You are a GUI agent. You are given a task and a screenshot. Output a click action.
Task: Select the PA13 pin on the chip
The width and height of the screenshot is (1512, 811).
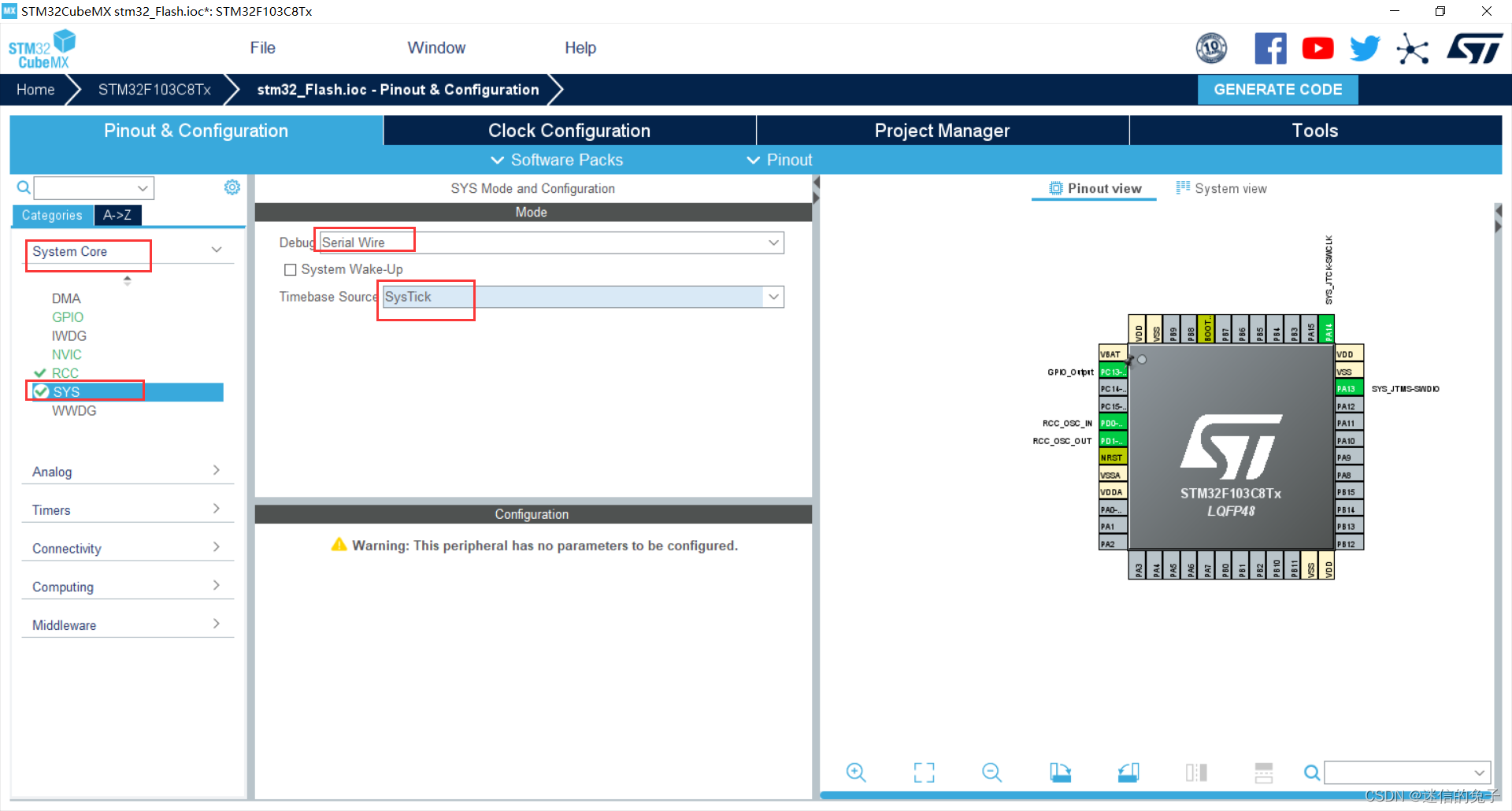pos(1349,389)
